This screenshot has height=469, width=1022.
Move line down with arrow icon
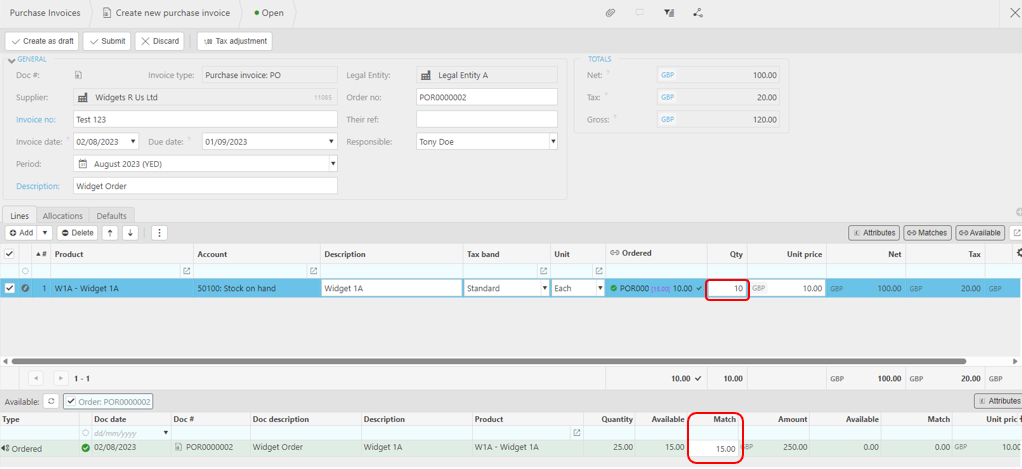click(x=130, y=233)
